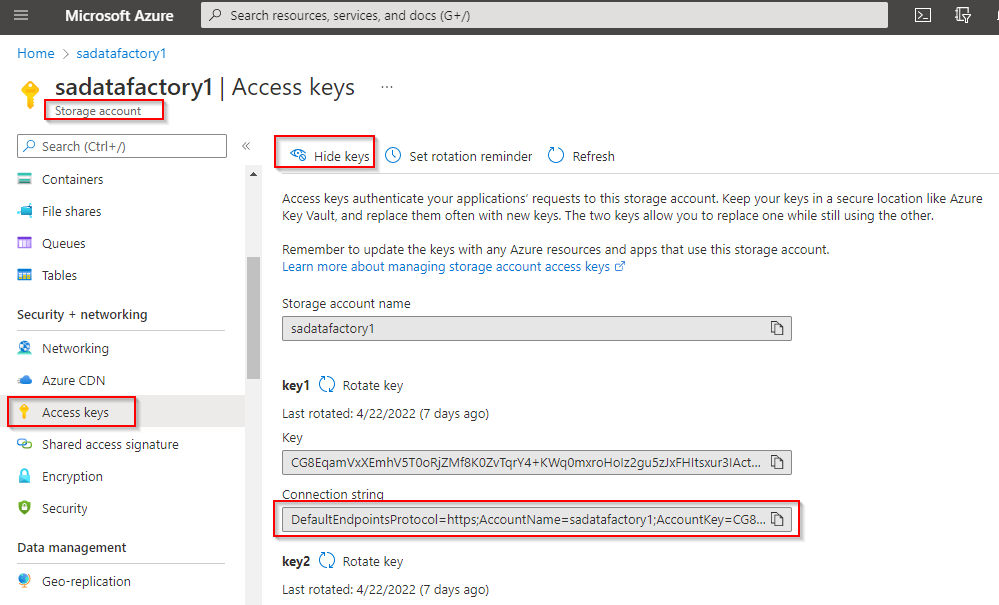The image size is (999, 605).
Task: Copy the key1 key value
Action: click(x=777, y=462)
